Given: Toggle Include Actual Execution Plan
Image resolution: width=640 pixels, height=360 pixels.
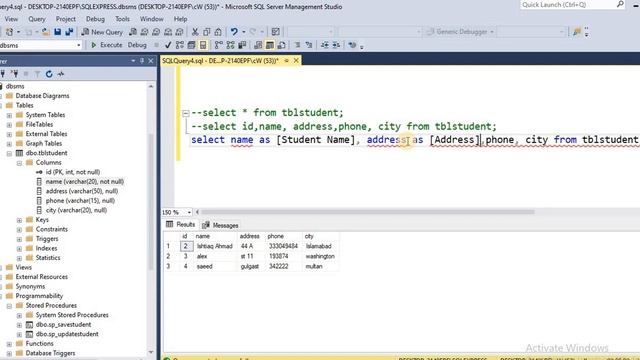Looking at the screenshot, I should [219, 45].
